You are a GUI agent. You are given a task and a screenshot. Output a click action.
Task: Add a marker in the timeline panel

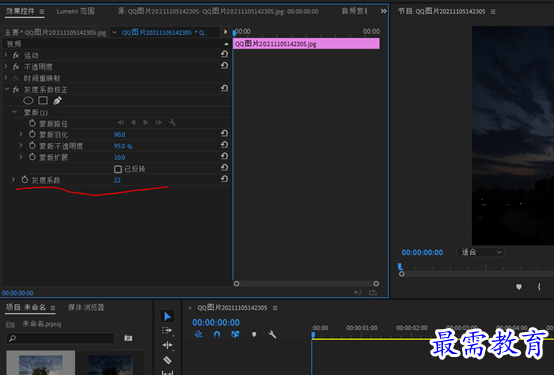tap(254, 334)
